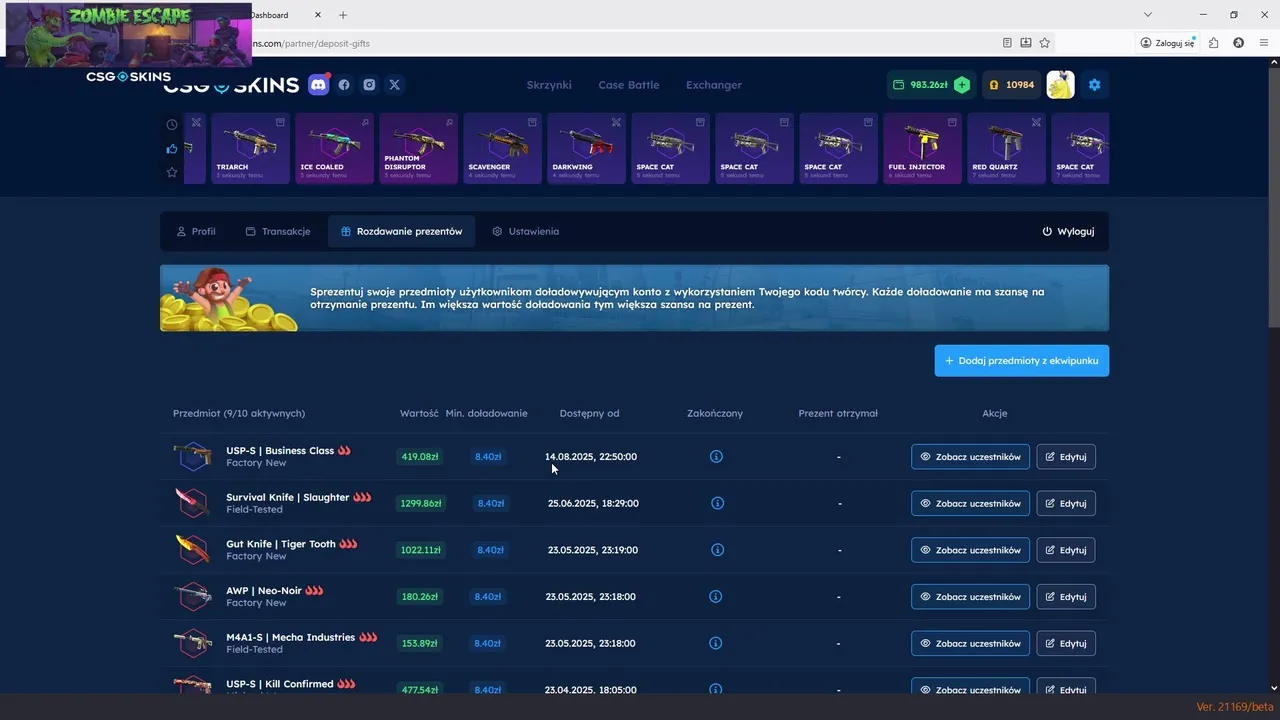Open Firefox hamburger application menu
This screenshot has height=720, width=1280.
pos(1264,43)
